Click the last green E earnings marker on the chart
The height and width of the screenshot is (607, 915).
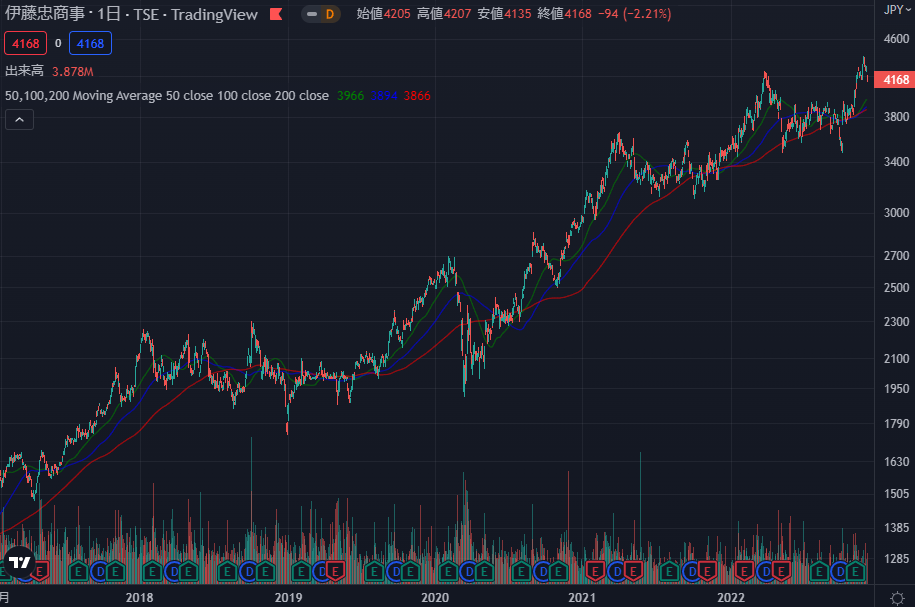[x=855, y=572]
